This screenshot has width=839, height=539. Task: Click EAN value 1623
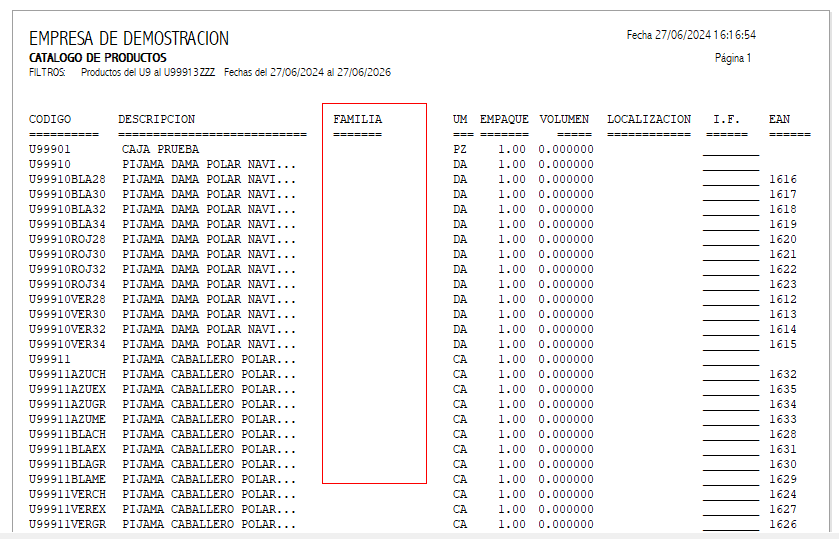pyautogui.click(x=783, y=284)
